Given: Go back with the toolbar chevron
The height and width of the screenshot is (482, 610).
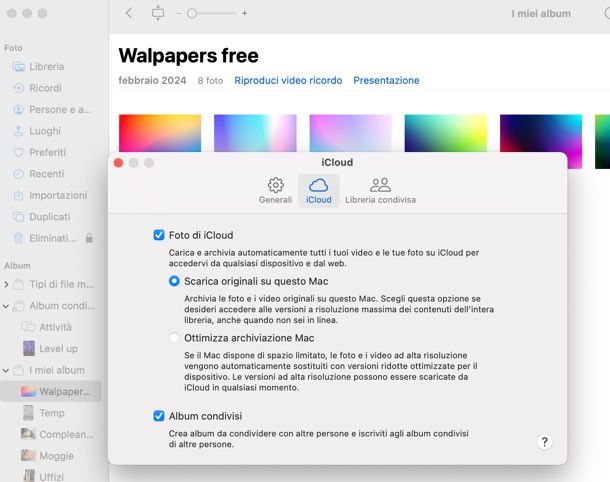Looking at the screenshot, I should [129, 13].
